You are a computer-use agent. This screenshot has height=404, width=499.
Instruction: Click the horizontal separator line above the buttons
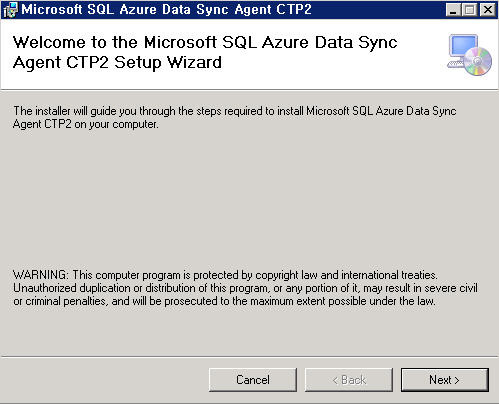coord(249,357)
